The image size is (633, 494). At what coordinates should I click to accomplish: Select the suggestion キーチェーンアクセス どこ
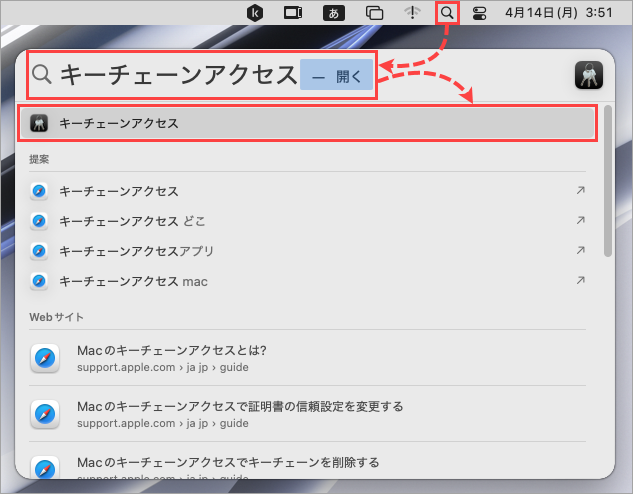(x=307, y=221)
